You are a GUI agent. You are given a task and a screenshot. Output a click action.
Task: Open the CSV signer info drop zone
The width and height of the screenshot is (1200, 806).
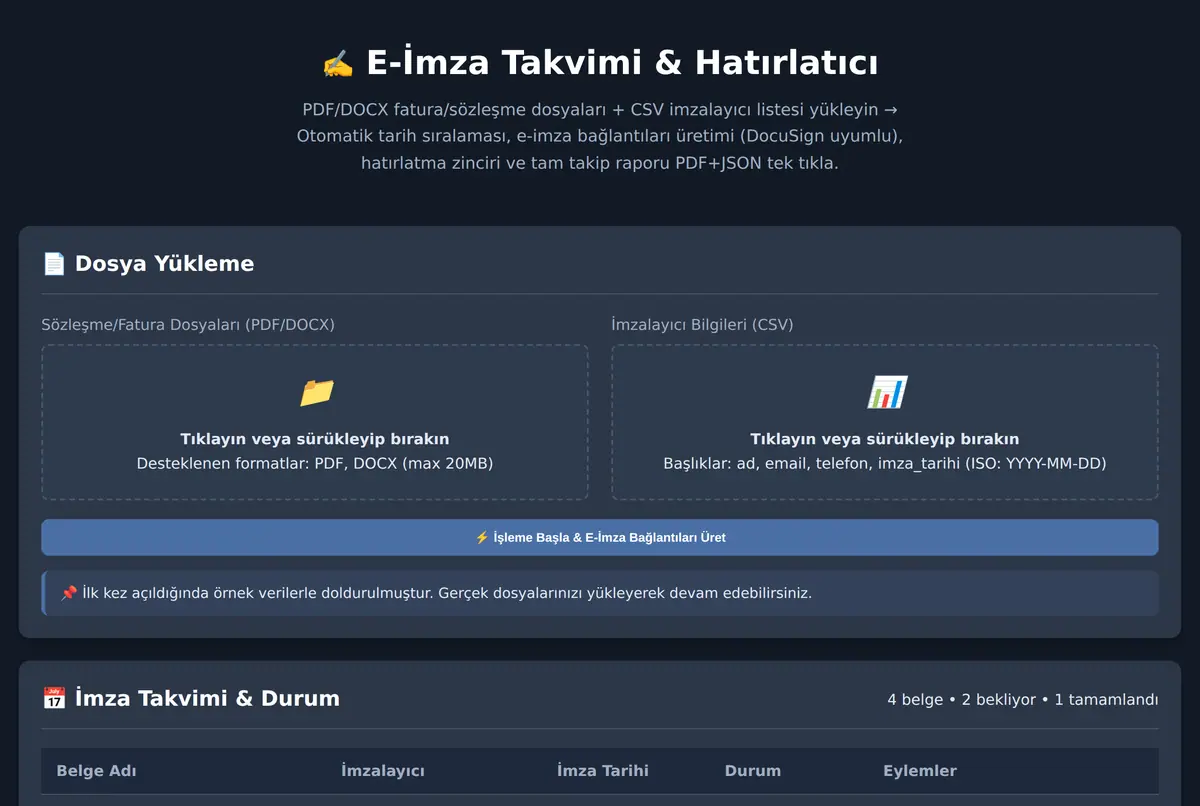coord(885,422)
